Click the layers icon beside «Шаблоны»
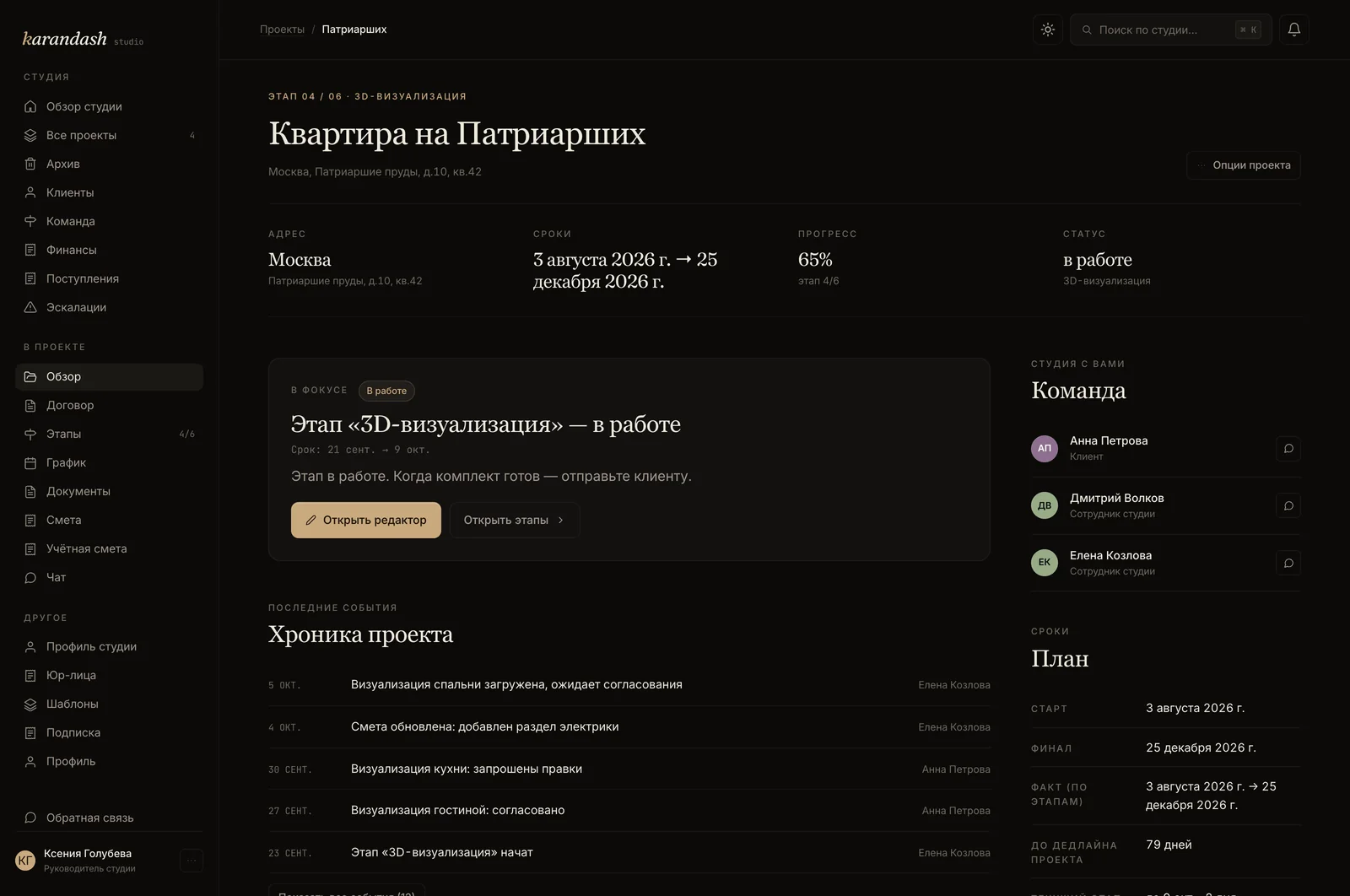 30,704
